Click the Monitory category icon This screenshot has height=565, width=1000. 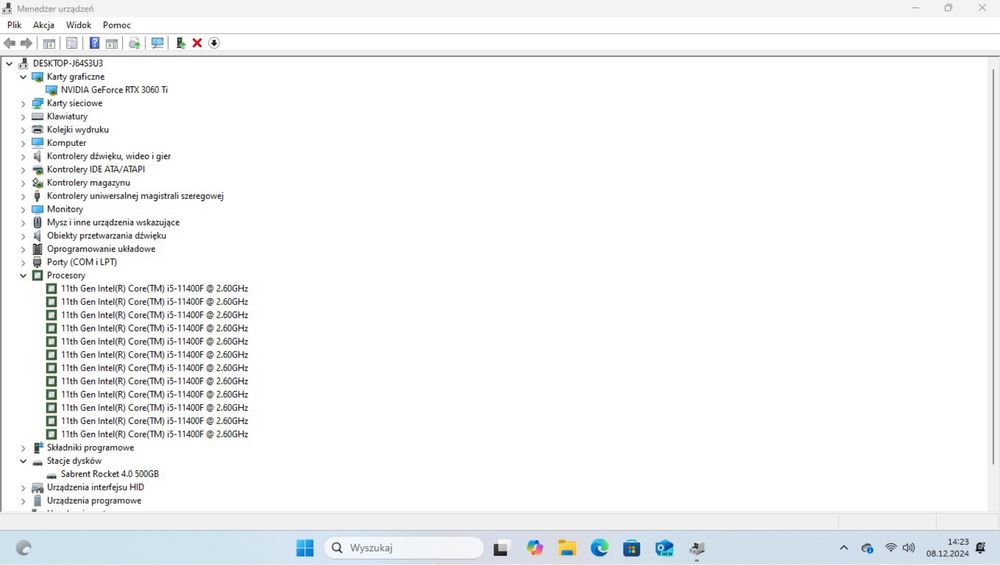38,209
